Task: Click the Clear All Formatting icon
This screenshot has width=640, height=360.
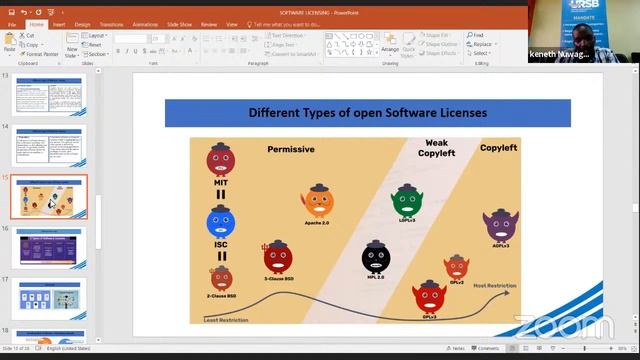Action: (x=194, y=39)
